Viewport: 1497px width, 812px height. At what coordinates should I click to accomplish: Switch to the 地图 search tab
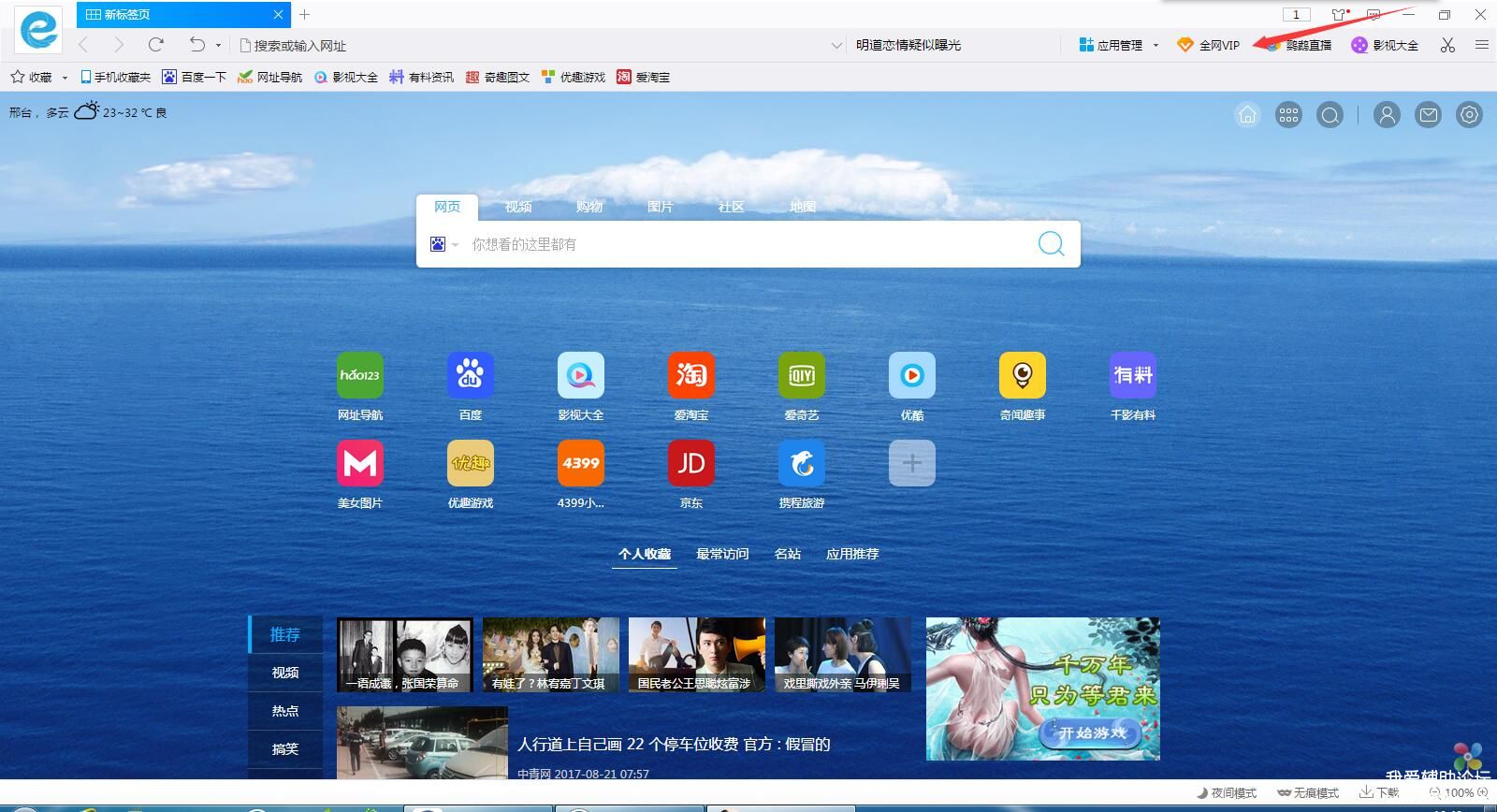click(x=803, y=207)
